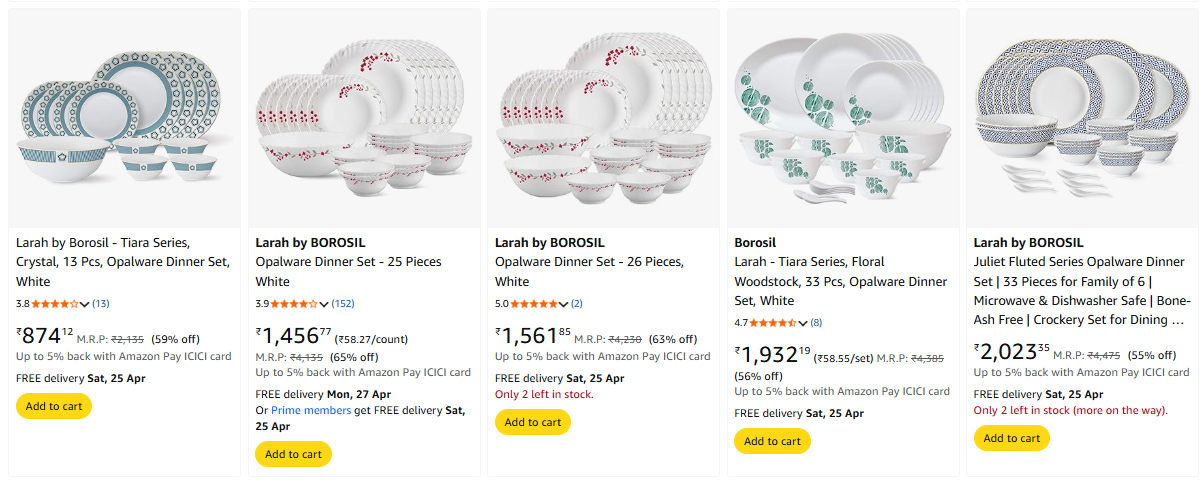Viewport: 1202px width, 482px height.
Task: Open the 152 reviews link
Action: pos(343,304)
